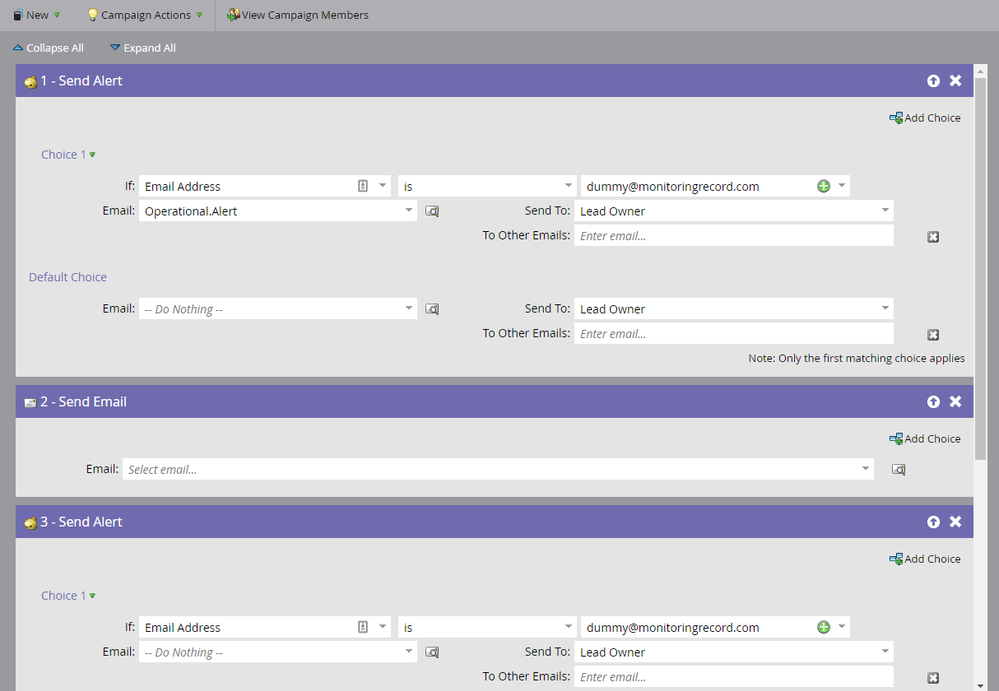This screenshot has width=999, height=691.
Task: Open the New menu
Action: coord(36,15)
